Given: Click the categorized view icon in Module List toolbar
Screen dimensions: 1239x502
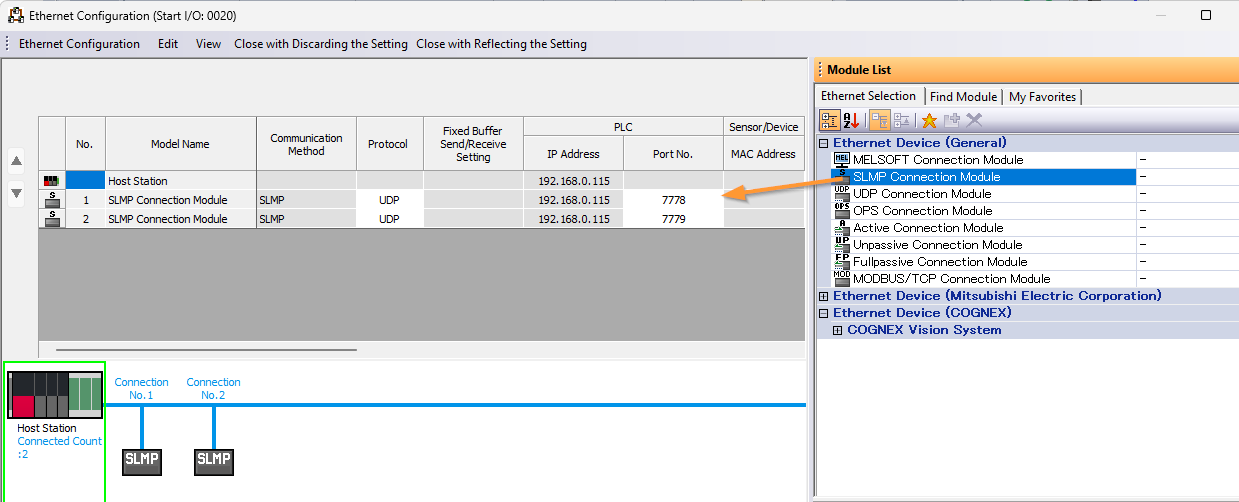Looking at the screenshot, I should point(830,120).
